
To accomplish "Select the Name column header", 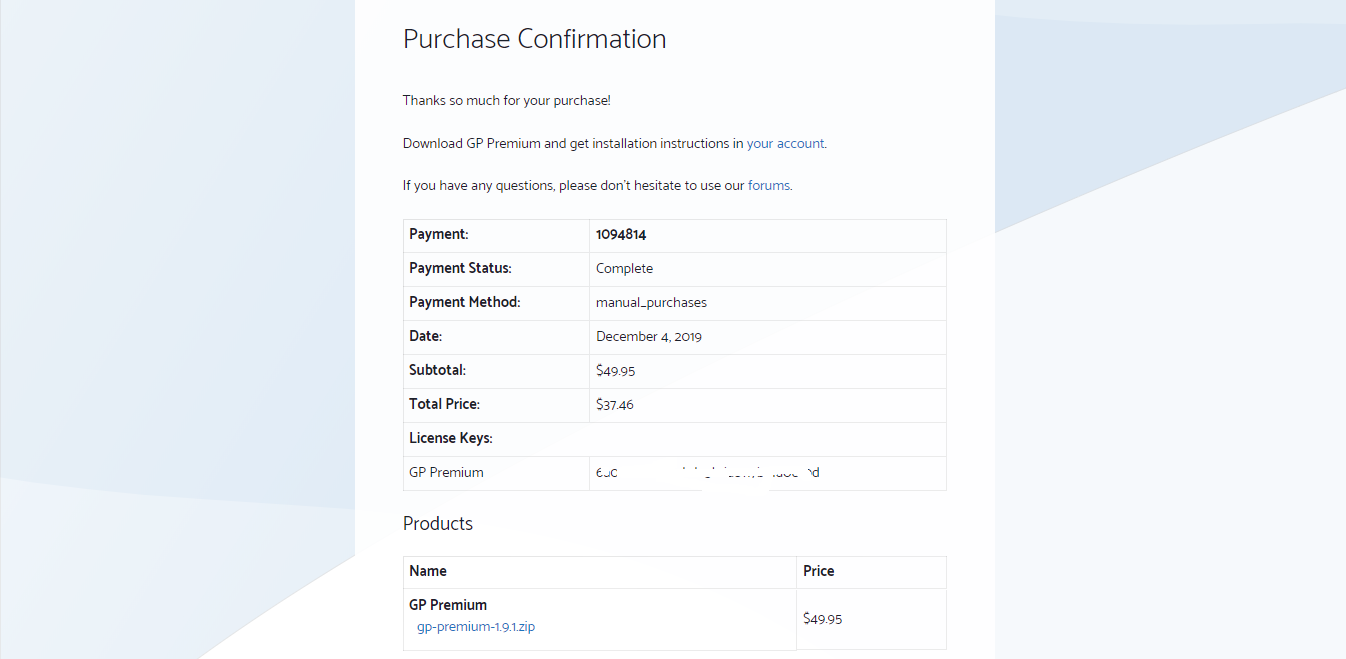I will [428, 570].
